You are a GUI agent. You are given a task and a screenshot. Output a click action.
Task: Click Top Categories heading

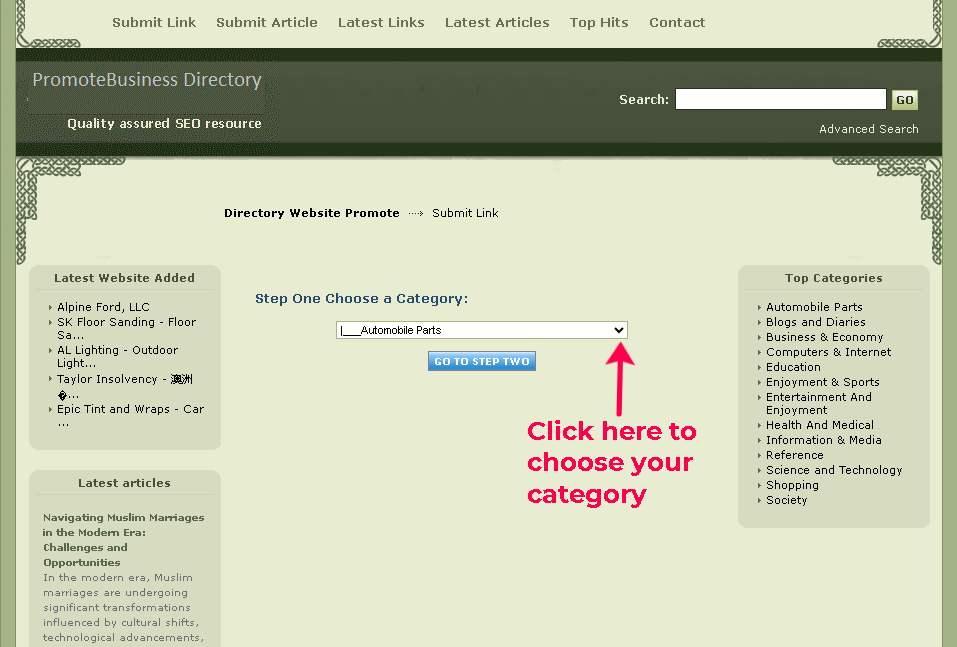[833, 278]
